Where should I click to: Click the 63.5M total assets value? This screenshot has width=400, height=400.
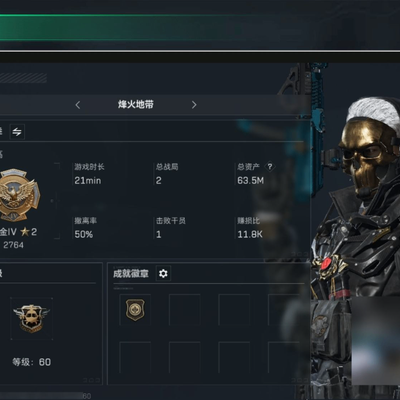(250, 181)
